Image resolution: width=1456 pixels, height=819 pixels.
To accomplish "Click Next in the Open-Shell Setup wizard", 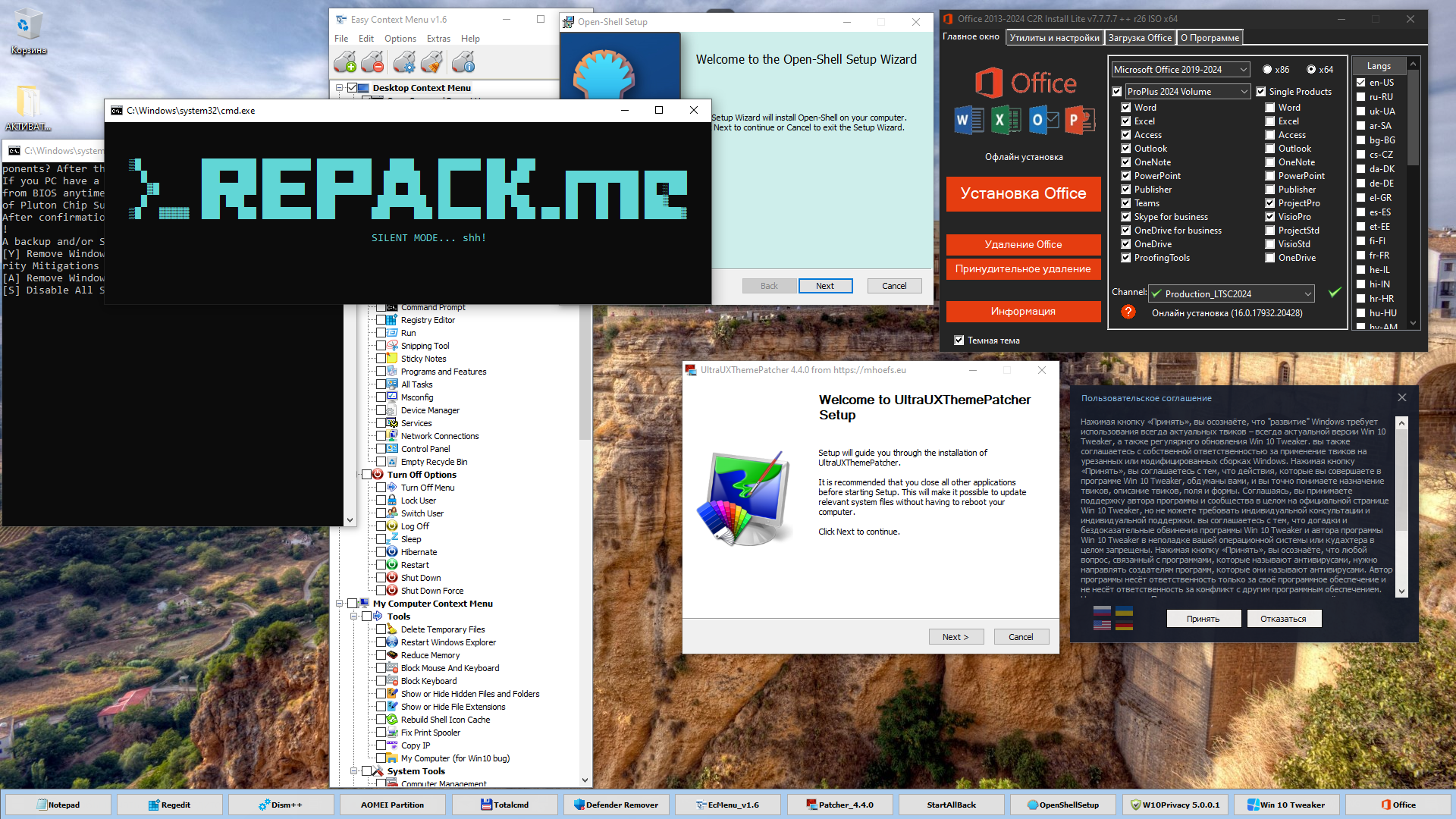I will point(825,286).
